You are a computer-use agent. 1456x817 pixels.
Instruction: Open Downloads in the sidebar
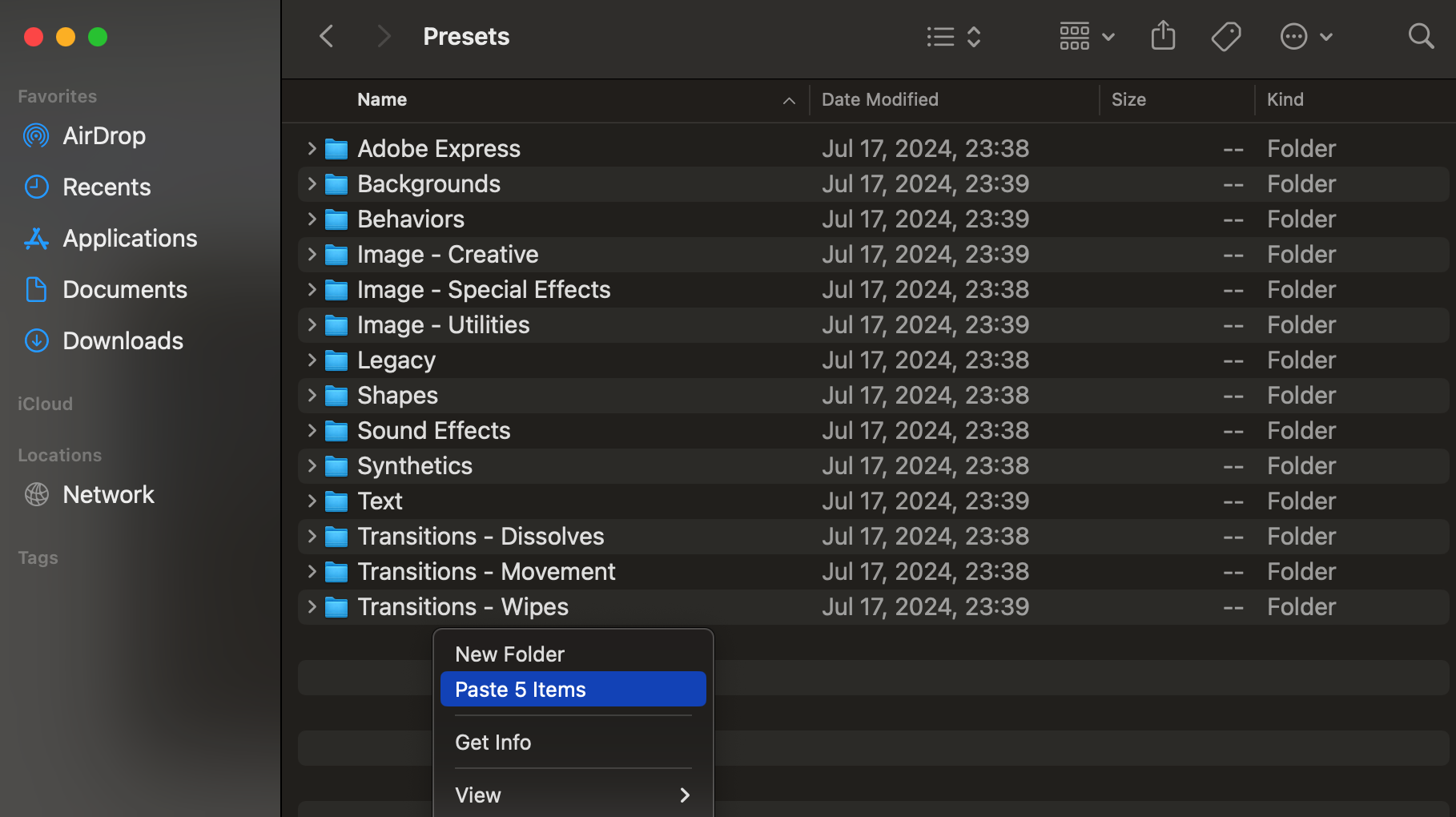pos(123,341)
